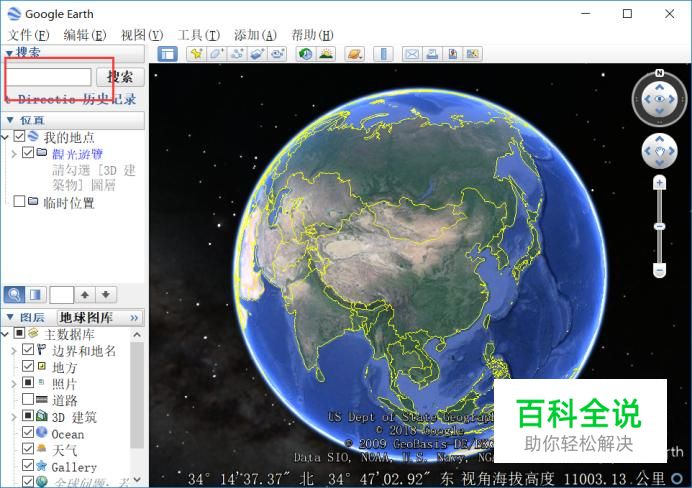
Task: Click the magnifier search-in-places icon
Action: pyautogui.click(x=14, y=294)
